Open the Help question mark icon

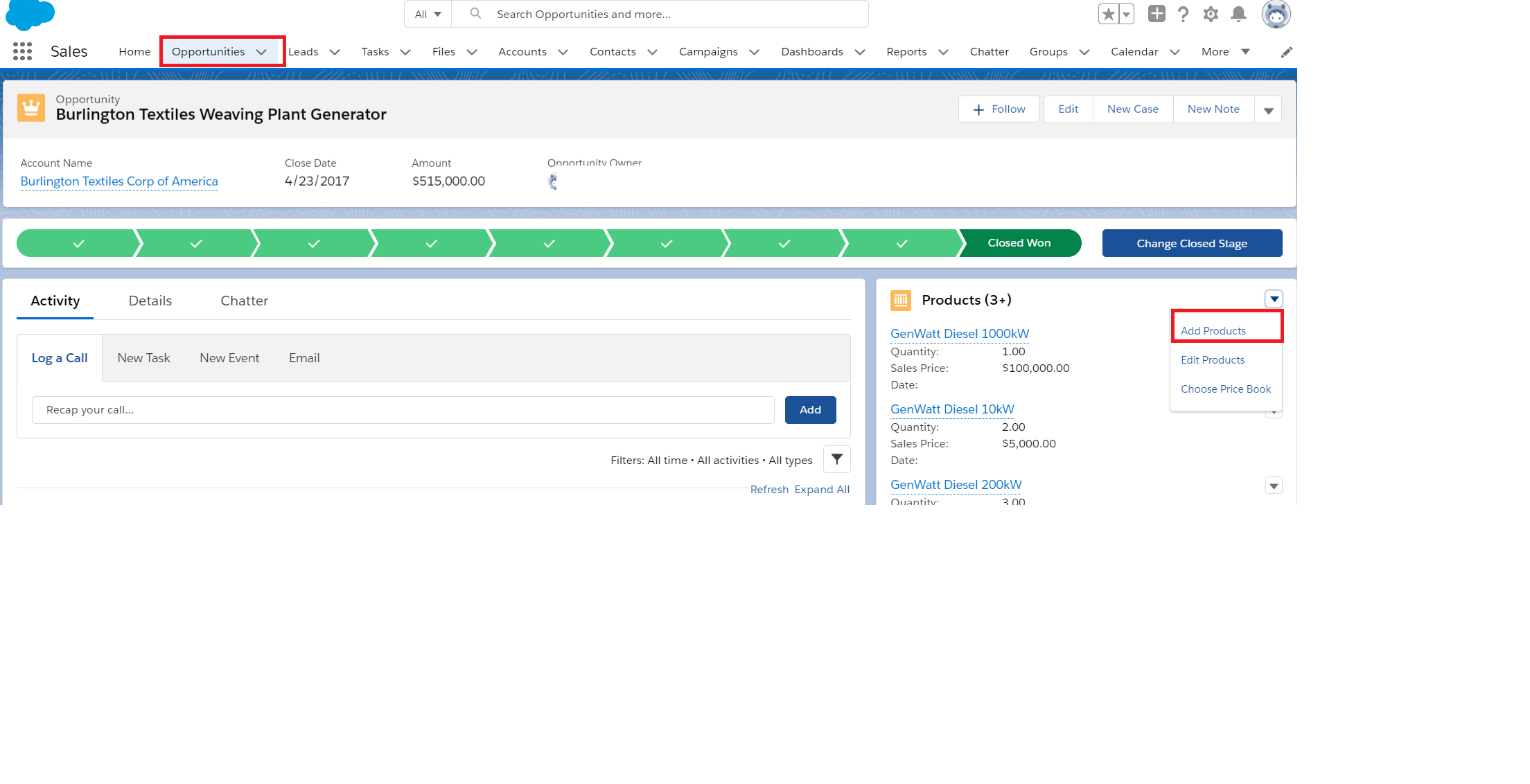coord(1183,14)
